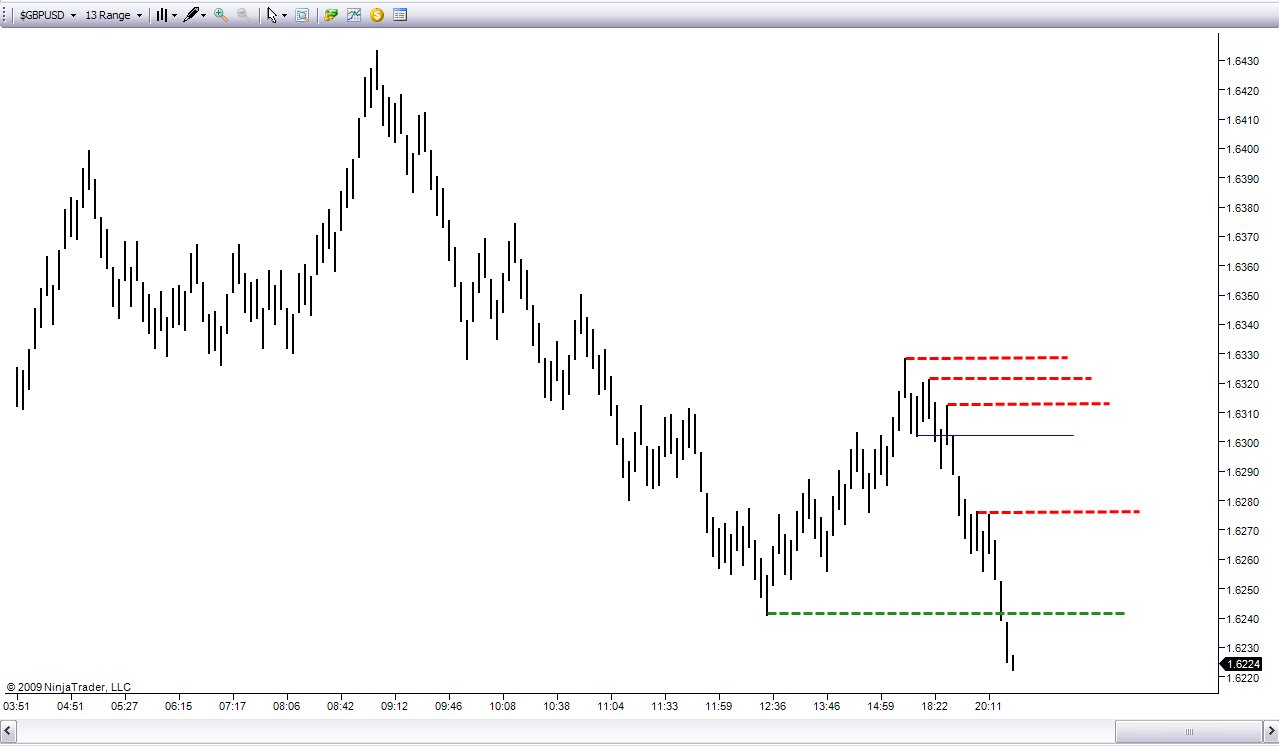Click the 20:11 time axis label
This screenshot has width=1279, height=746.
click(988, 706)
